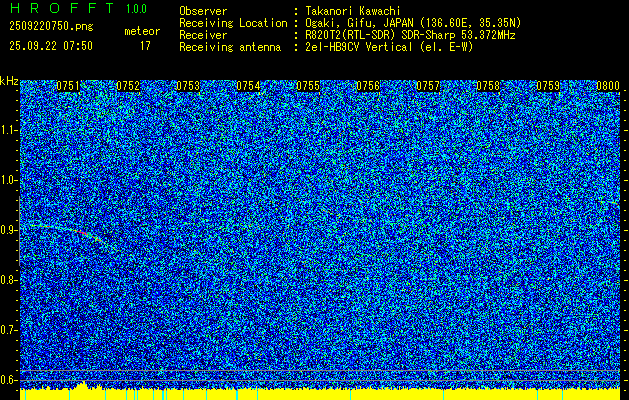Click the date stamp 25.09.22 07:50
The image size is (629, 400).
[x=51, y=46]
